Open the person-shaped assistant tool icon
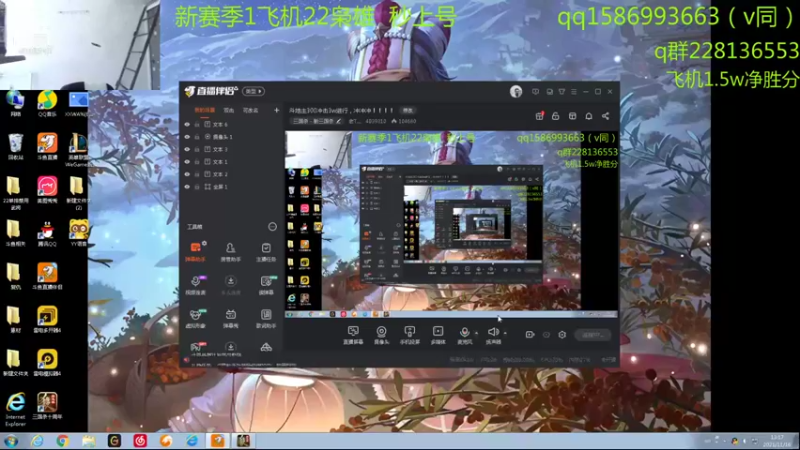 tap(231, 252)
